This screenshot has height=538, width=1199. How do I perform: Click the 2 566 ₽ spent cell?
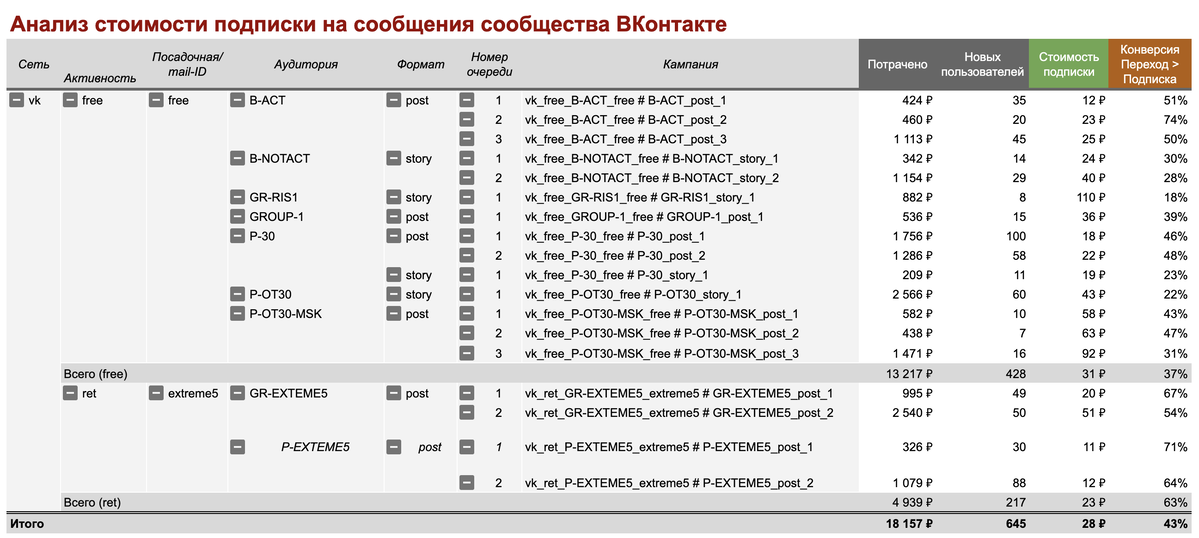coord(910,294)
